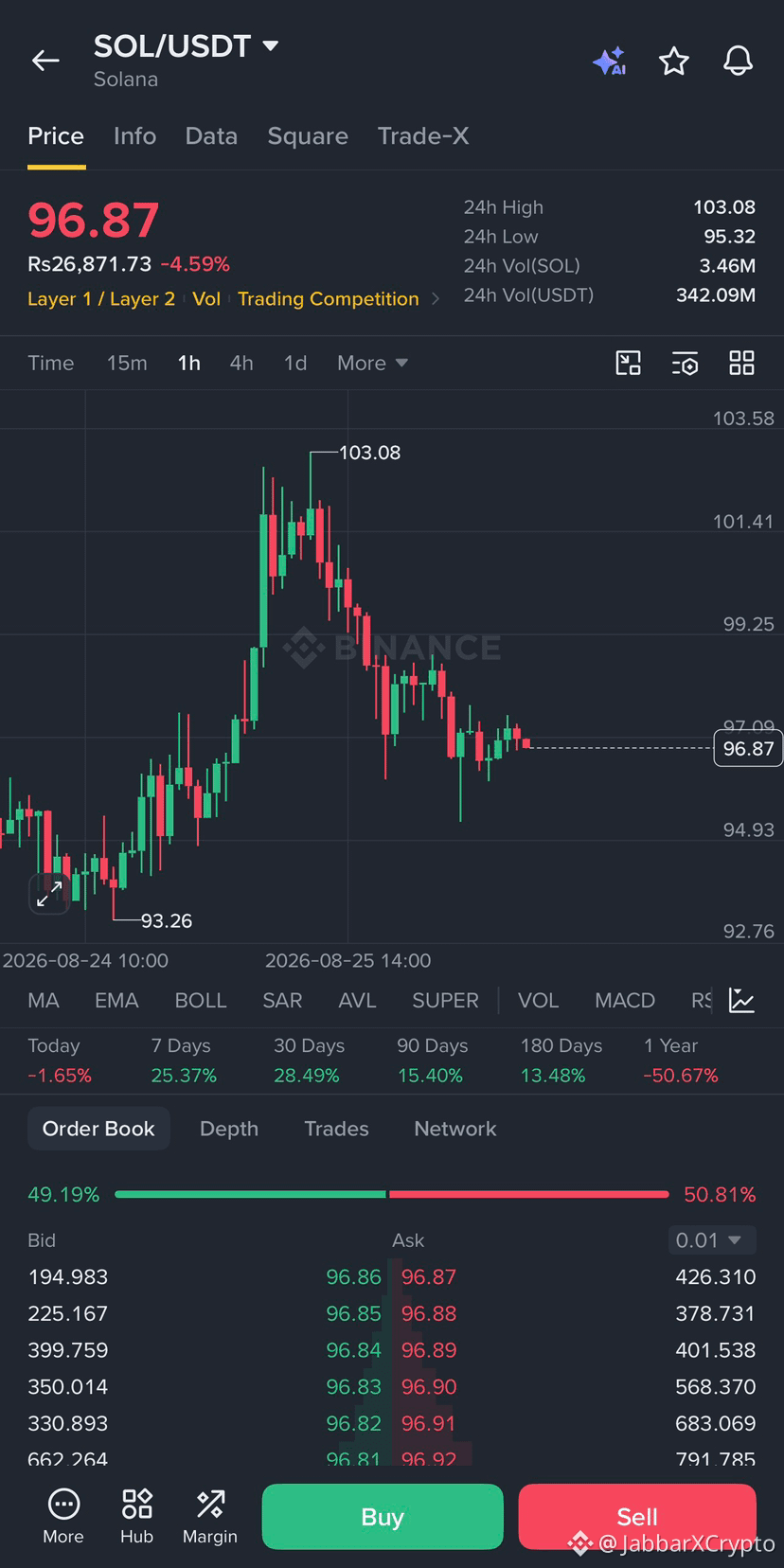Open chart drawing tools icon
Screen dimensions: 784x1568
coord(628,363)
